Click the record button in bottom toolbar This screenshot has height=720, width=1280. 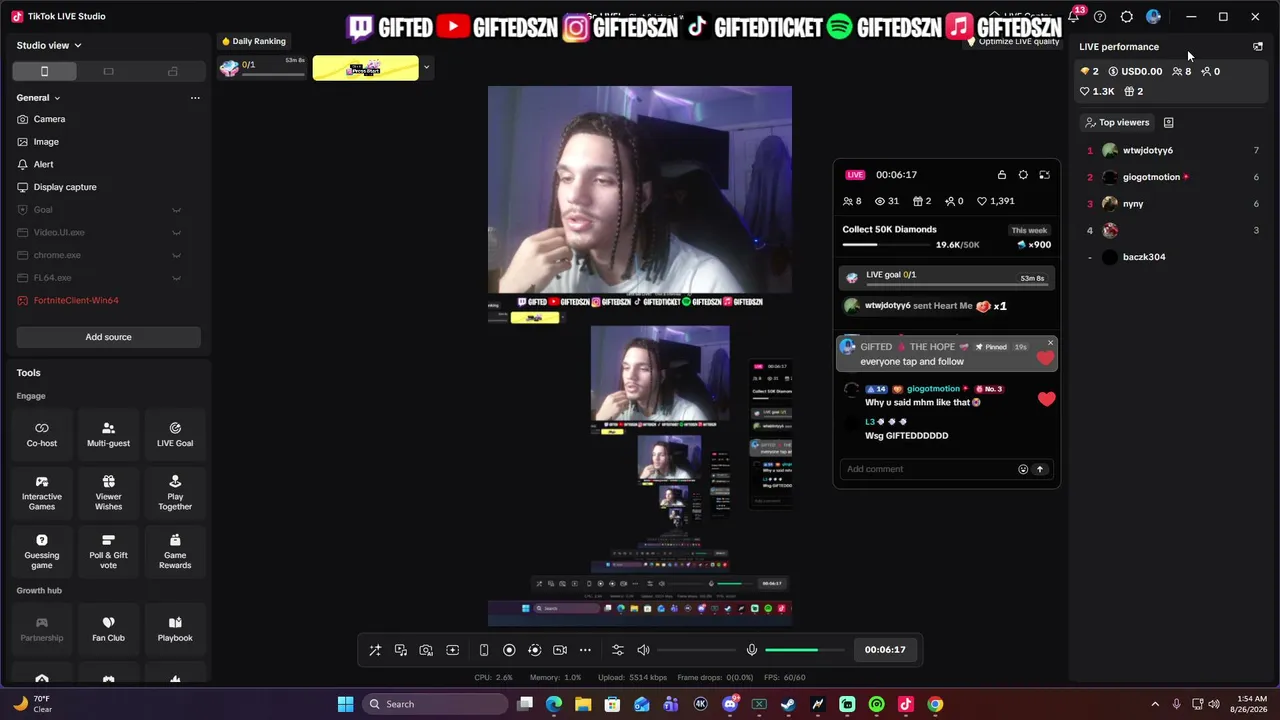[509, 650]
